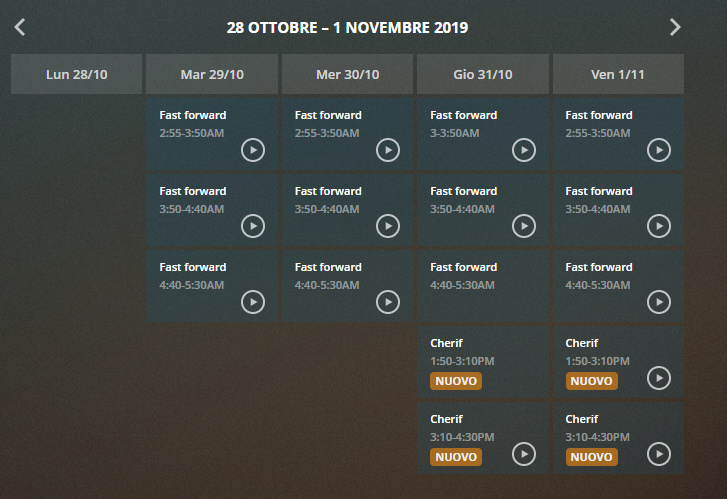Play Tuesday's 3:50-4:40AM Fast forward episode
The image size is (727, 499).
pos(253,226)
